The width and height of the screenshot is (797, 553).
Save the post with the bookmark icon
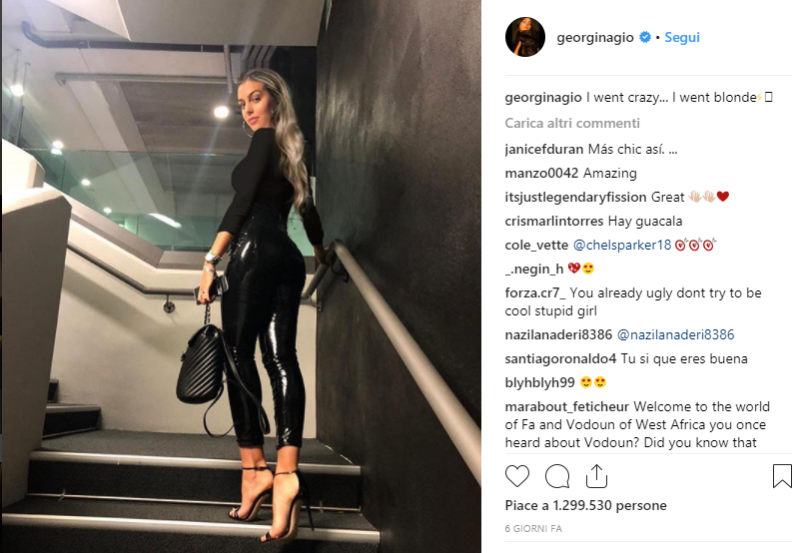click(782, 476)
